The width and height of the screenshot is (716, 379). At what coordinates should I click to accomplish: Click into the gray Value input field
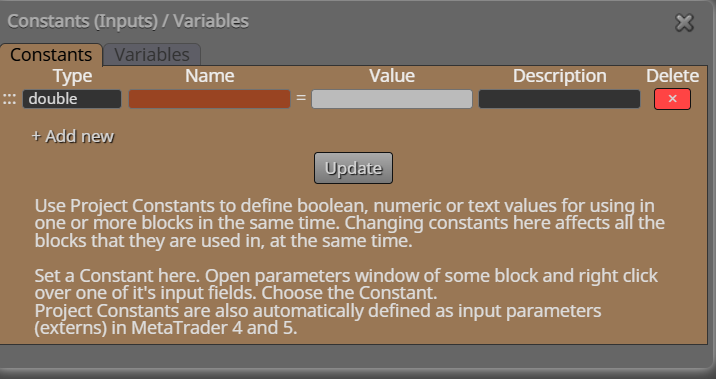392,99
